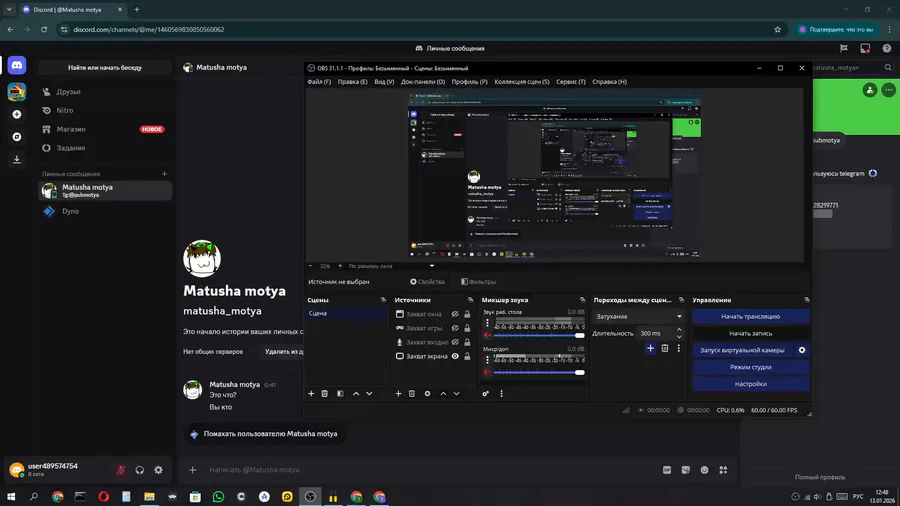Unlock the Захват экрана source
This screenshot has width=900, height=506.
click(467, 356)
